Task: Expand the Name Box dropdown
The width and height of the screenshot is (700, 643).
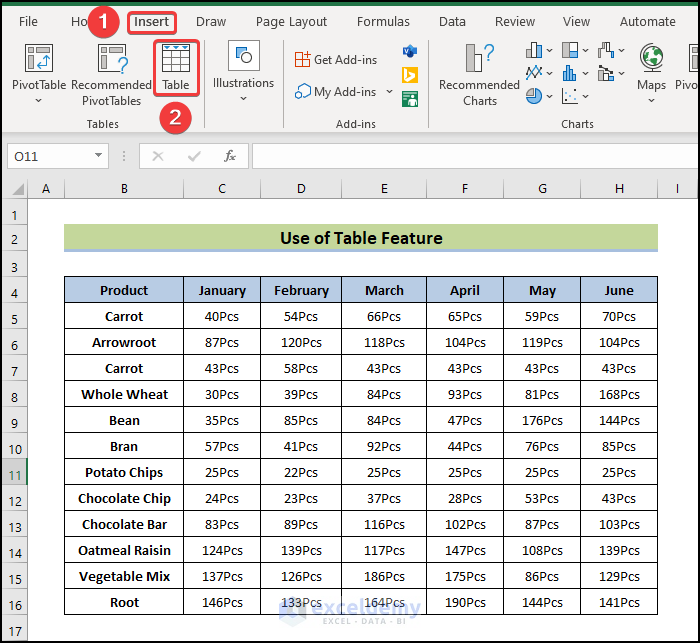Action: 98,156
